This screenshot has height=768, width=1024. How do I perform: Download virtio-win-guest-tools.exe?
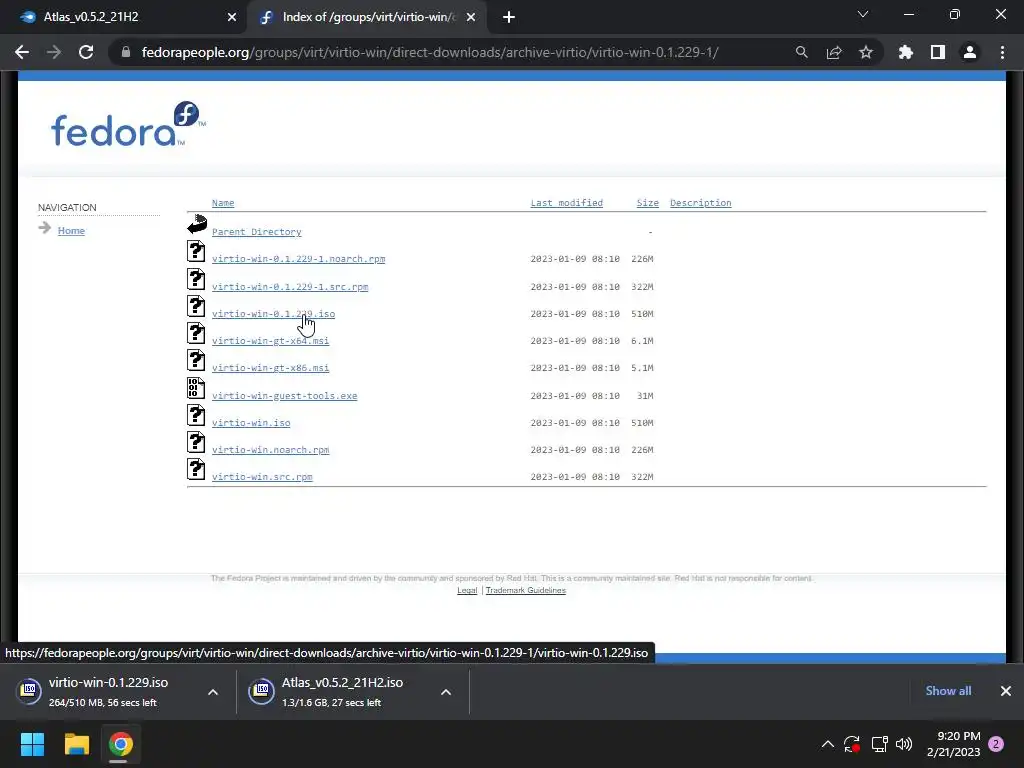(x=284, y=396)
